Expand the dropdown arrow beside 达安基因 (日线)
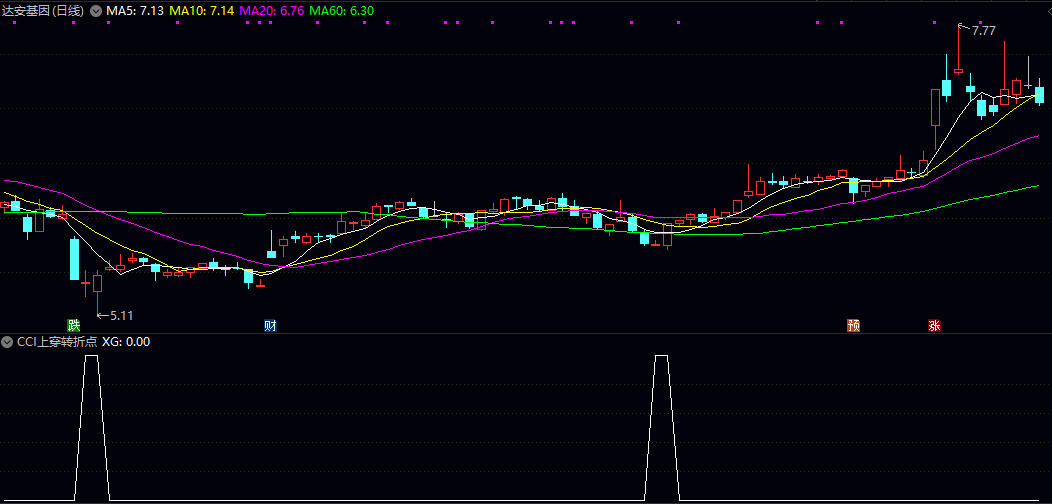The height and width of the screenshot is (504, 1052). pyautogui.click(x=96, y=11)
